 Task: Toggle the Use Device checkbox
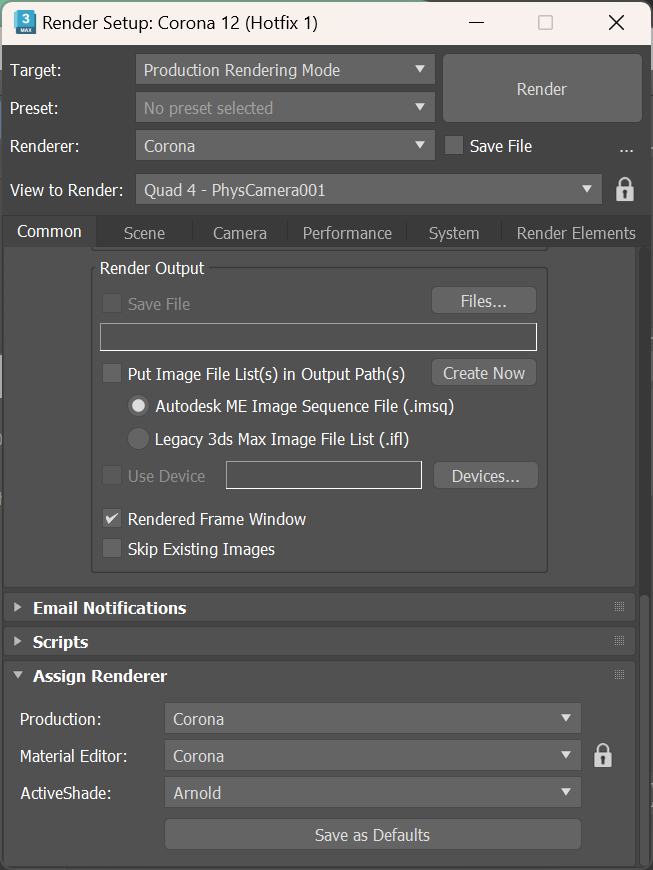click(112, 476)
